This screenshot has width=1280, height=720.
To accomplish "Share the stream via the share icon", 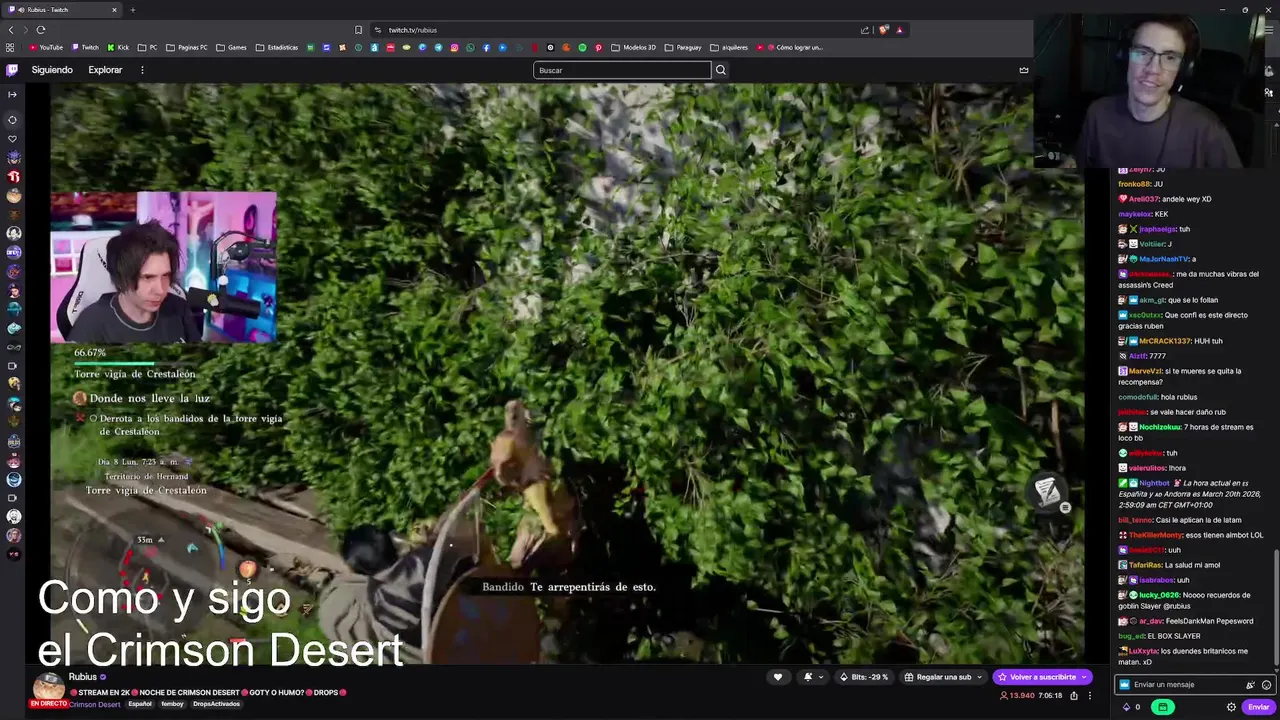I will [1074, 696].
